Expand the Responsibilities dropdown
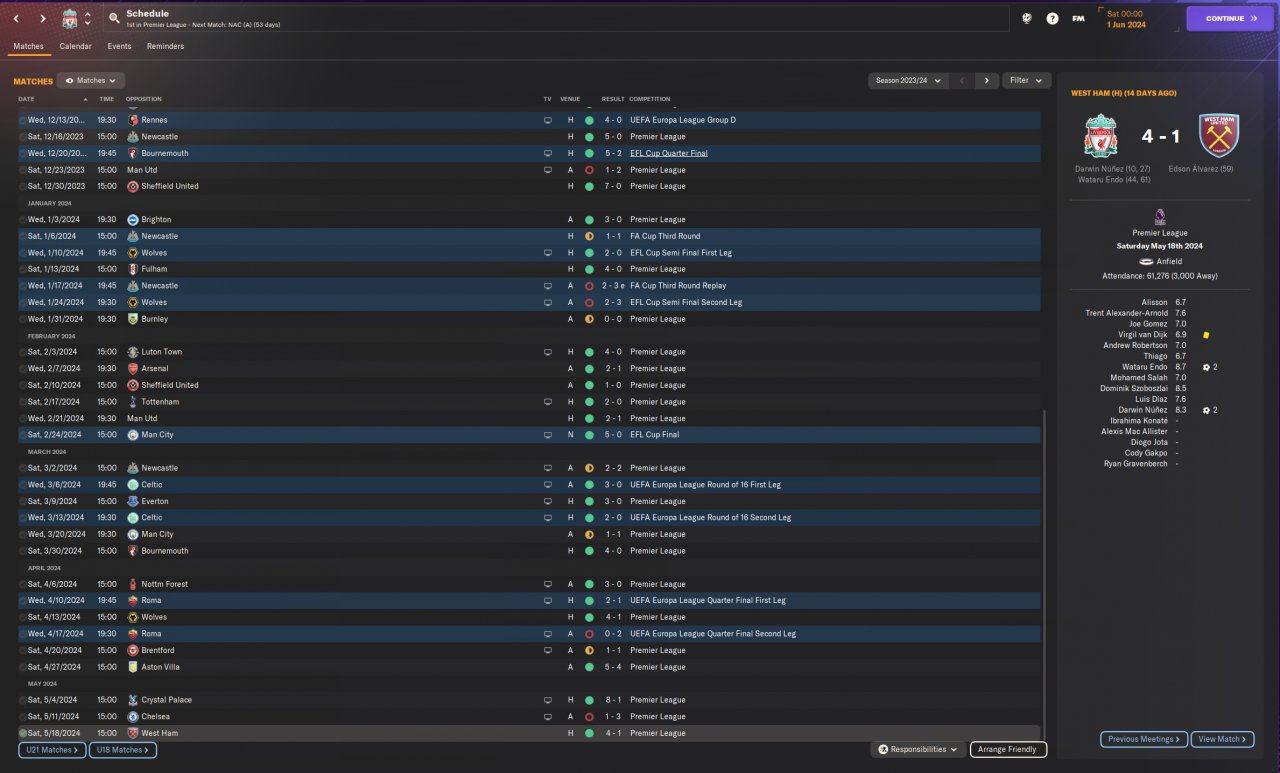Image resolution: width=1280 pixels, height=773 pixels. [x=918, y=749]
